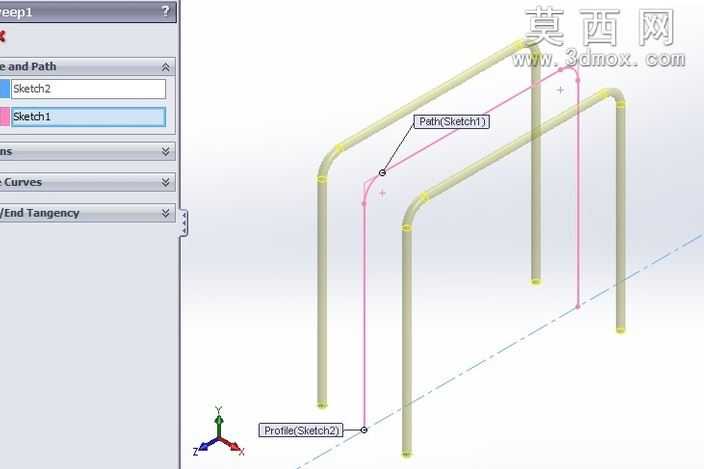Select the path point circle on the sketch
704x469 pixels.
(x=382, y=172)
